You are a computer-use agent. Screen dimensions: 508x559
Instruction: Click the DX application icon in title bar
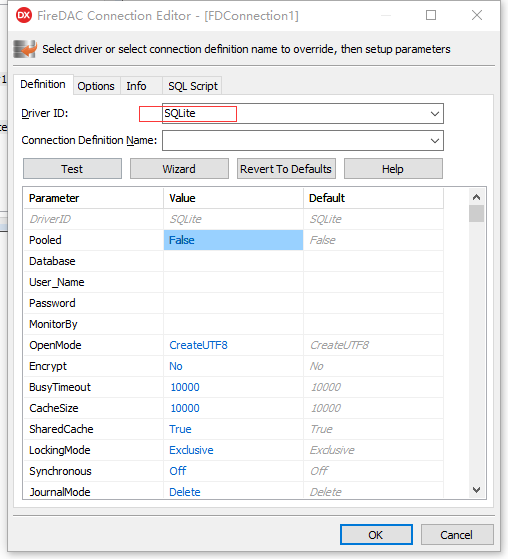click(x=24, y=15)
